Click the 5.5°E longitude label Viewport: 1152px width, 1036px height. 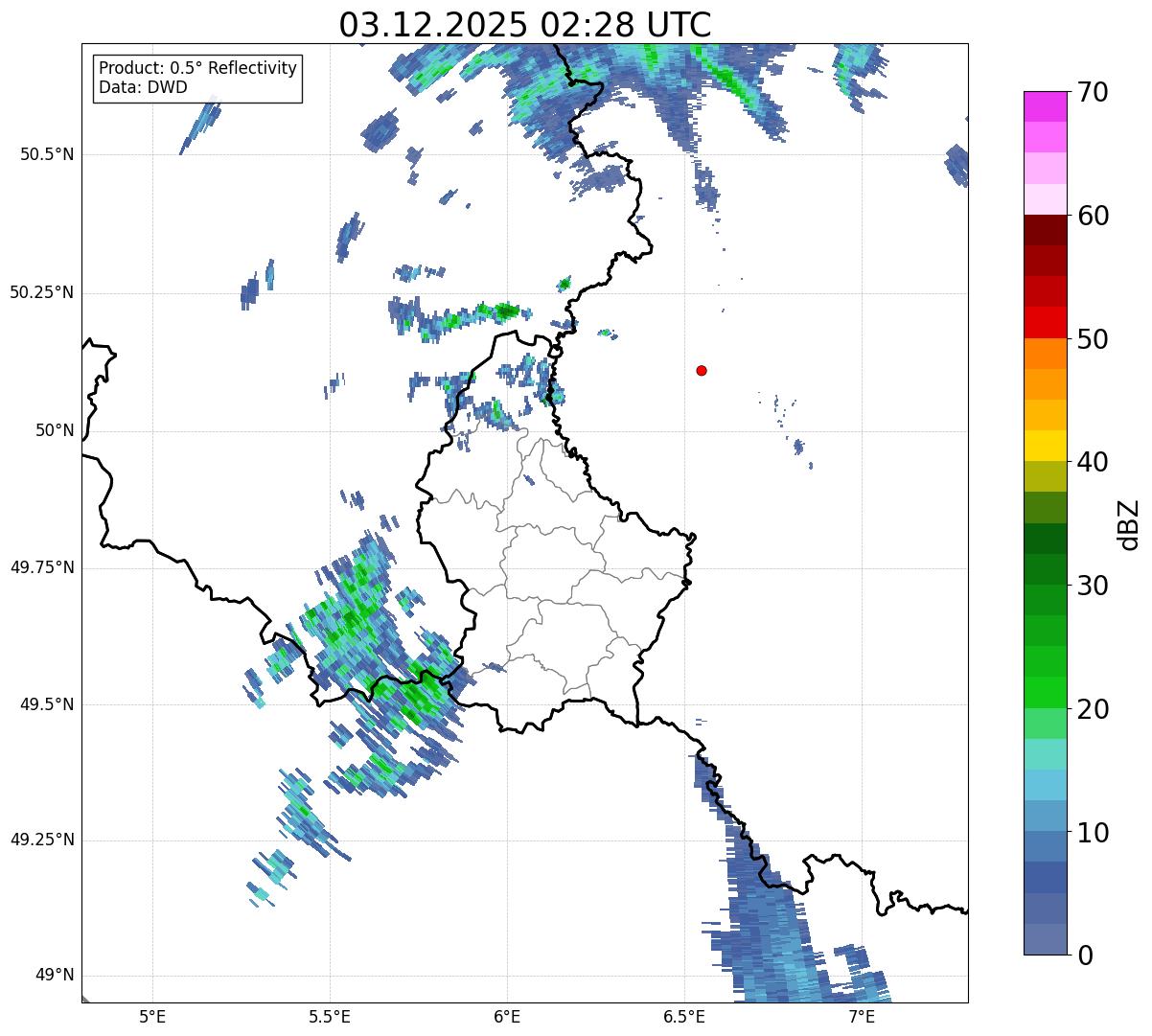point(330,1016)
